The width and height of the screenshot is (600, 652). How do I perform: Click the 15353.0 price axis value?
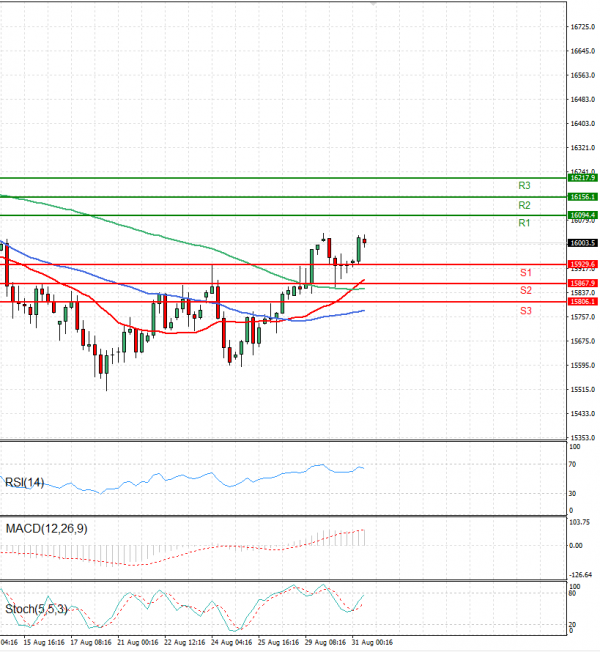tap(583, 438)
